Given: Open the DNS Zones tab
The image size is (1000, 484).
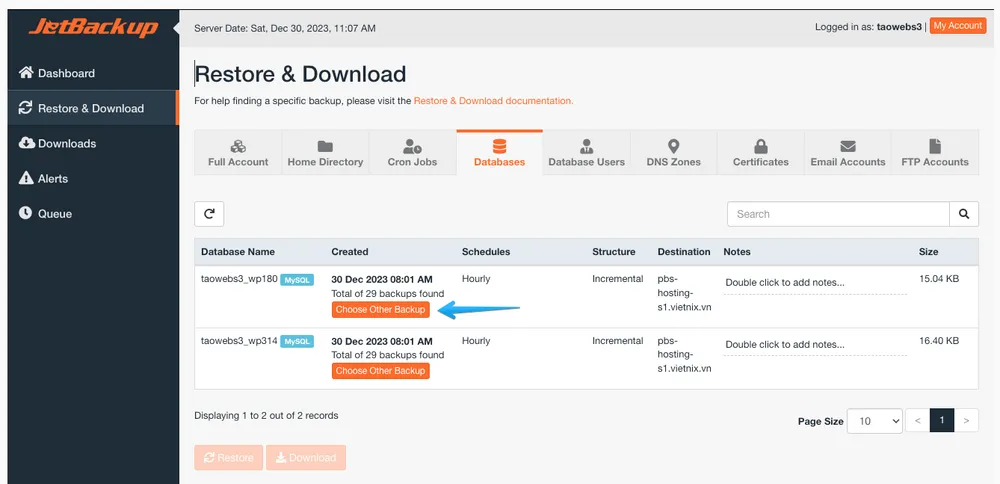Looking at the screenshot, I should pos(673,153).
